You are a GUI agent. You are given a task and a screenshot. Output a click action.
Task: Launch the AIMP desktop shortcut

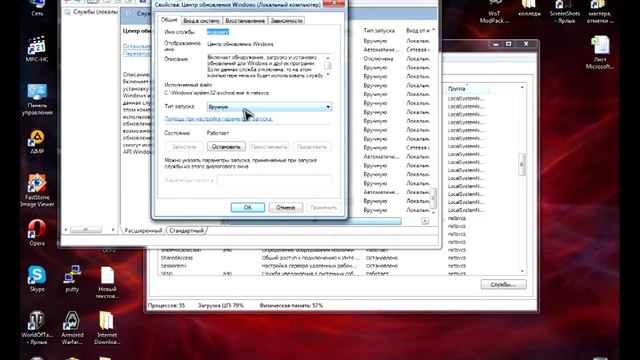[37, 142]
